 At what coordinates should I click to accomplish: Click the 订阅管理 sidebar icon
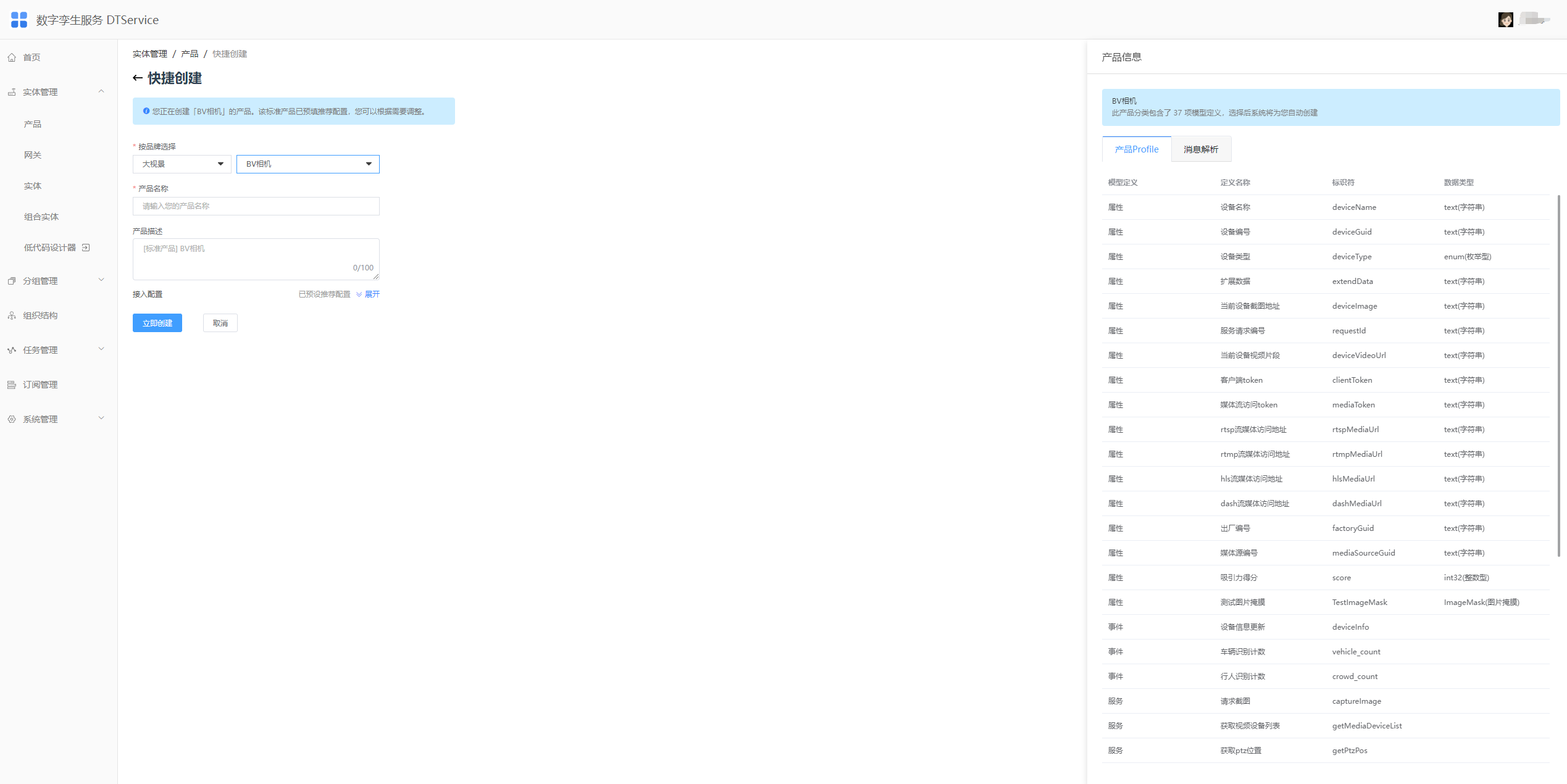tap(12, 385)
